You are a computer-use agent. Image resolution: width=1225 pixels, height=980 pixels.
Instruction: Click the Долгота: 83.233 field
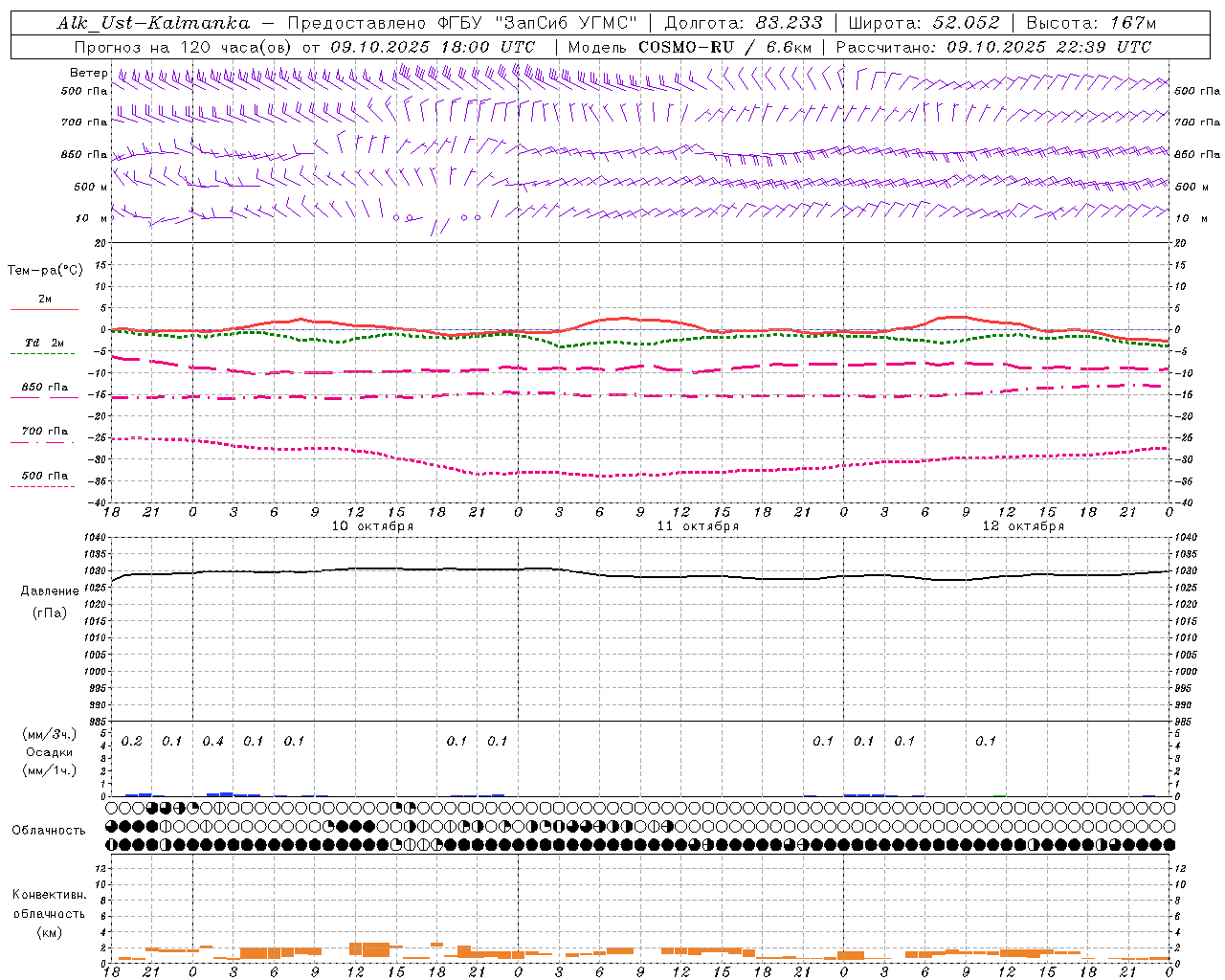point(743,23)
